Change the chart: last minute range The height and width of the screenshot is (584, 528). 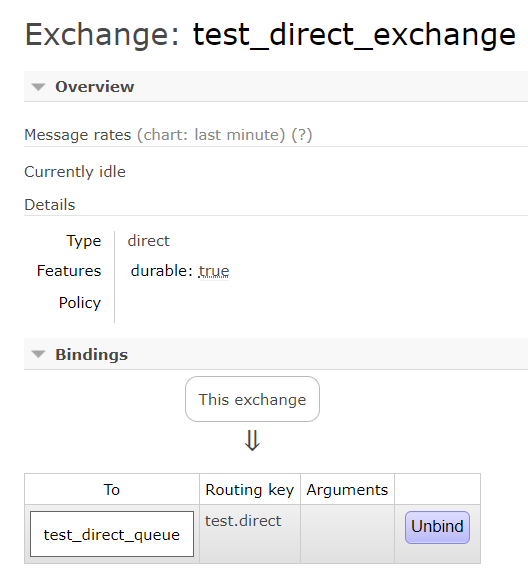(x=211, y=135)
